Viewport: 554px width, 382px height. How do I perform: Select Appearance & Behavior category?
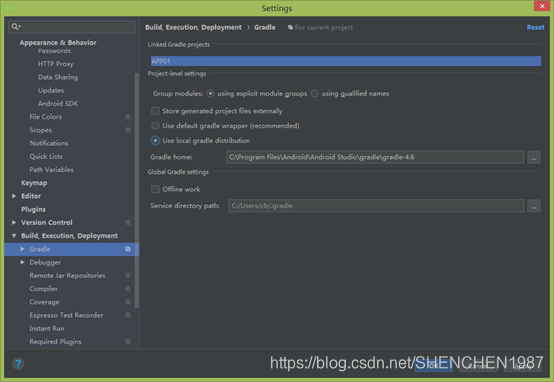[x=58, y=42]
